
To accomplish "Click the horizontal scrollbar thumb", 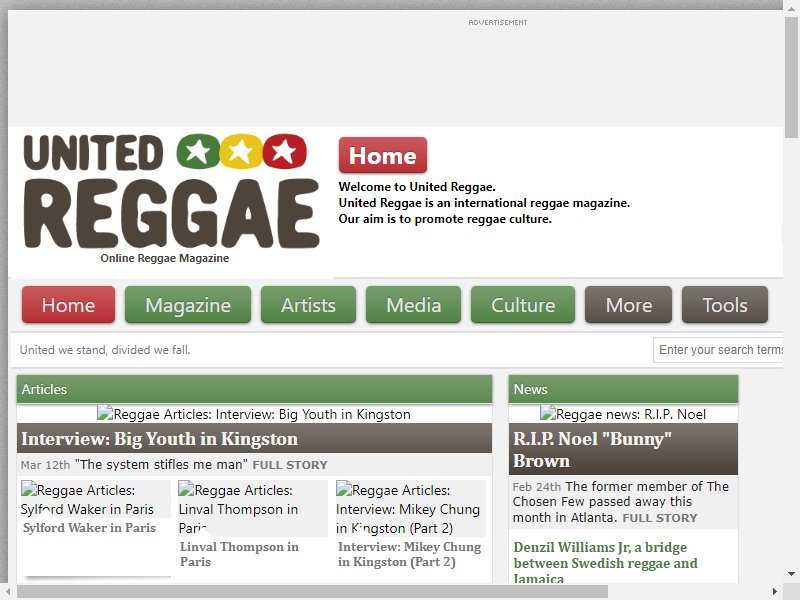I will click(x=312, y=591).
